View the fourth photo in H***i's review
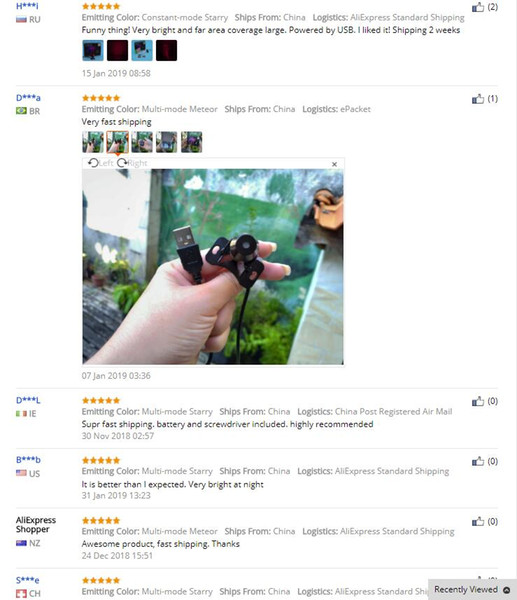The height and width of the screenshot is (600, 517). tap(166, 50)
